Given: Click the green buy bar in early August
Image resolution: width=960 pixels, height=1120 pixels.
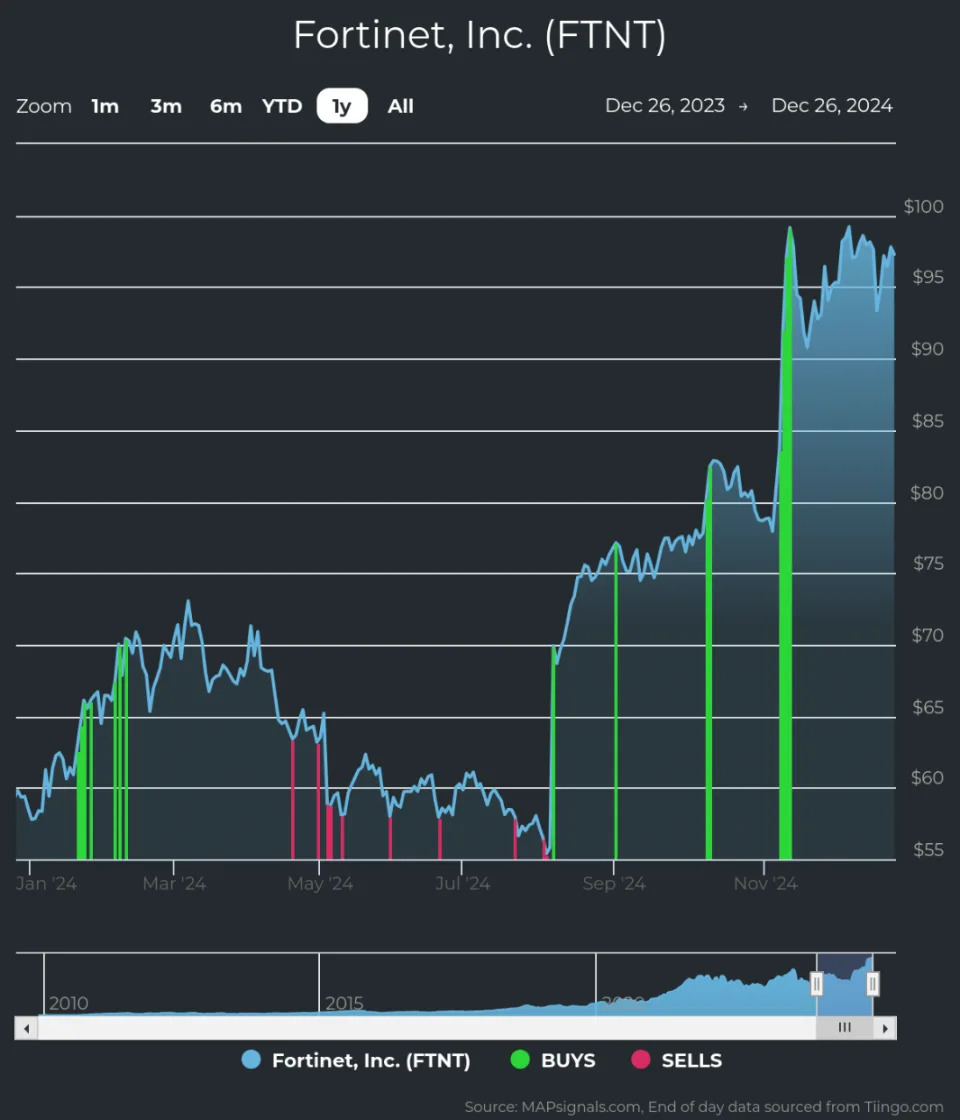Looking at the screenshot, I should [554, 754].
